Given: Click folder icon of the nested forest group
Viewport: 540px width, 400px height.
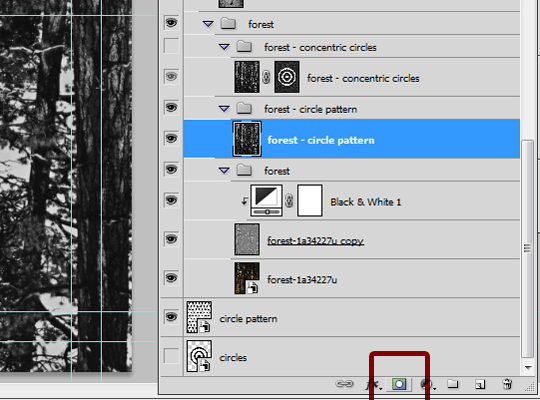Looking at the screenshot, I should point(244,170).
